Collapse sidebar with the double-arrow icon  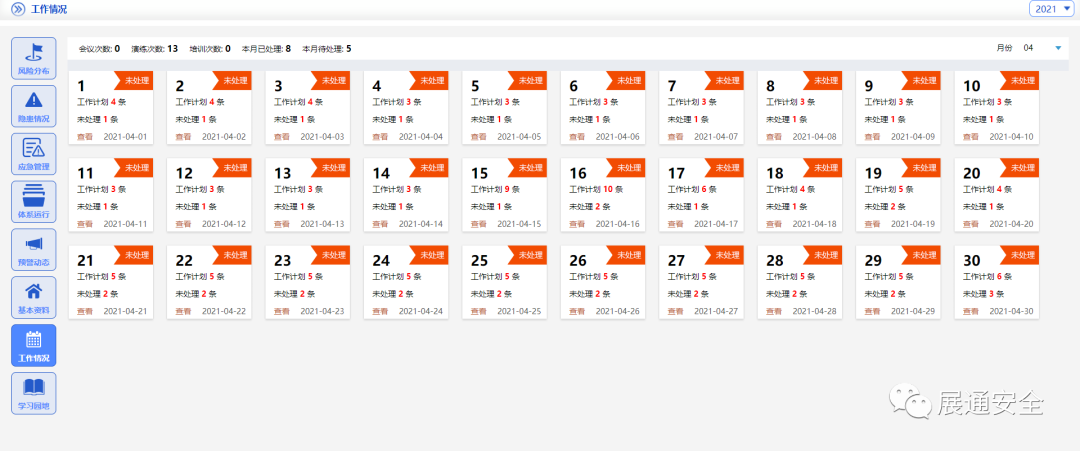18,10
